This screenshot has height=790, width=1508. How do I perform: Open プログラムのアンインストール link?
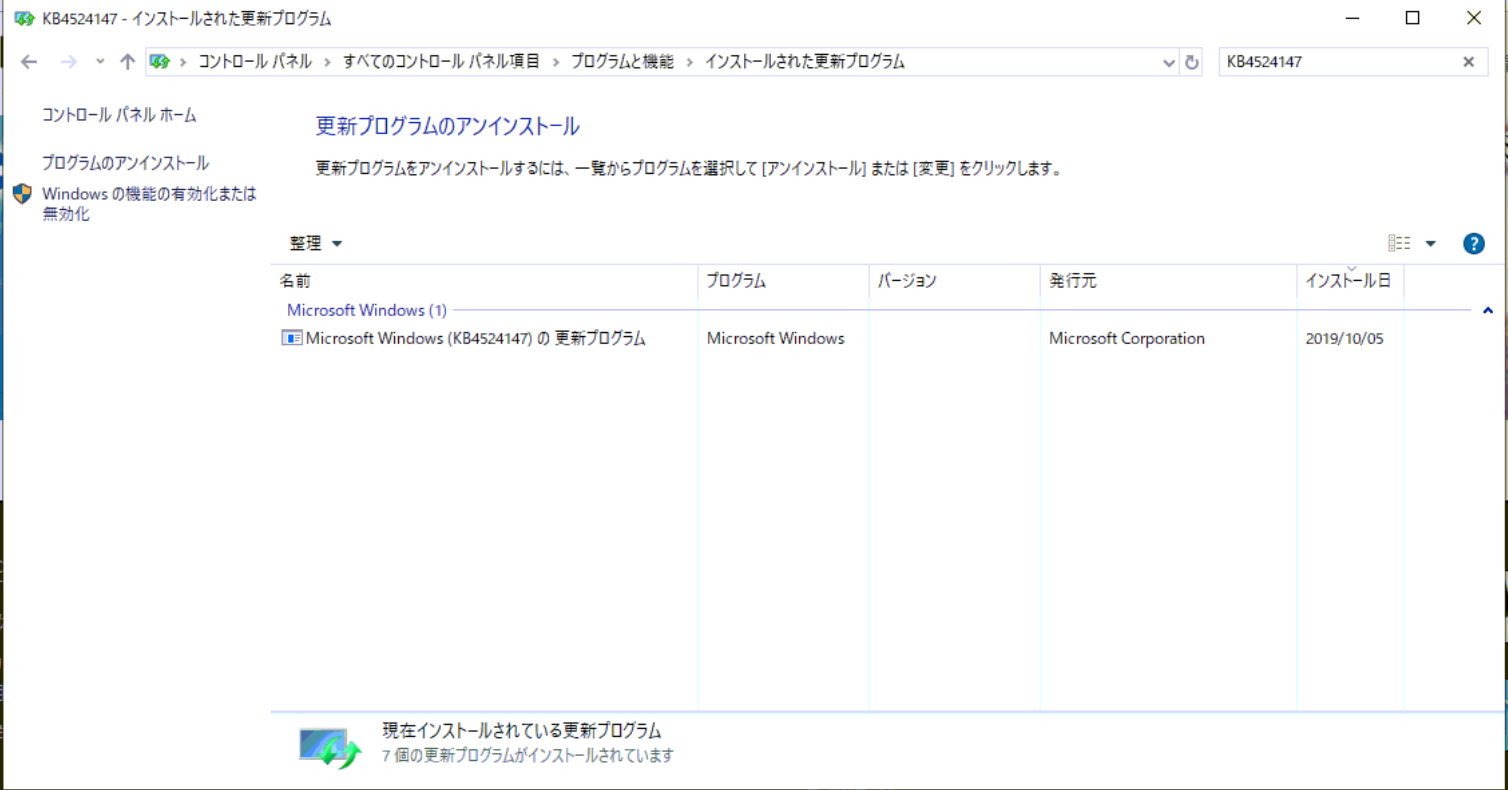(x=125, y=163)
